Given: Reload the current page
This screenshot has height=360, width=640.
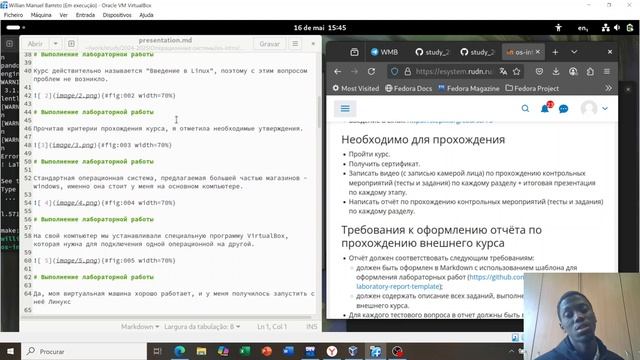Looking at the screenshot, I should 371,71.
